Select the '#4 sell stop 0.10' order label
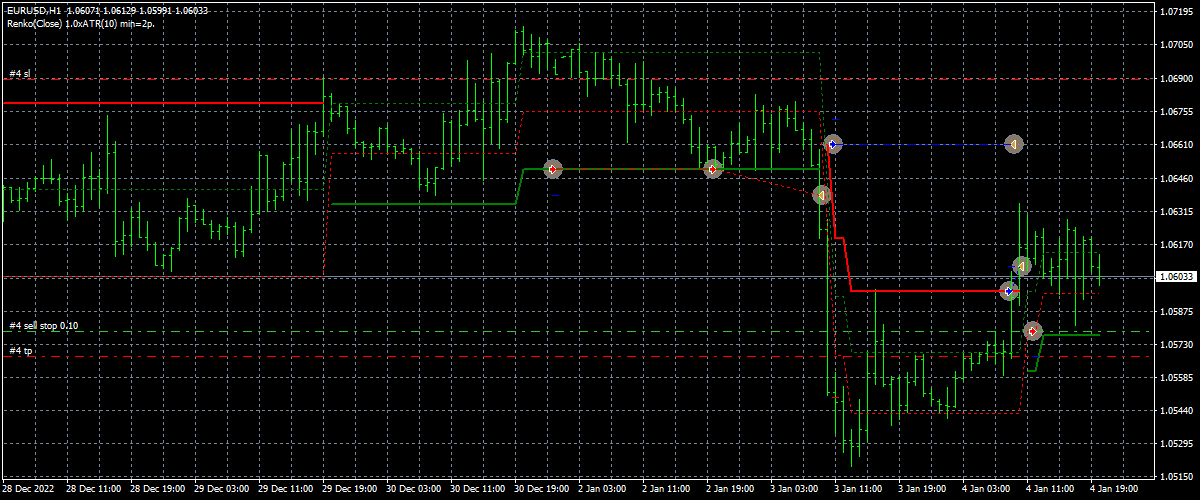Screen dimensions: 1200x500 coord(43,326)
